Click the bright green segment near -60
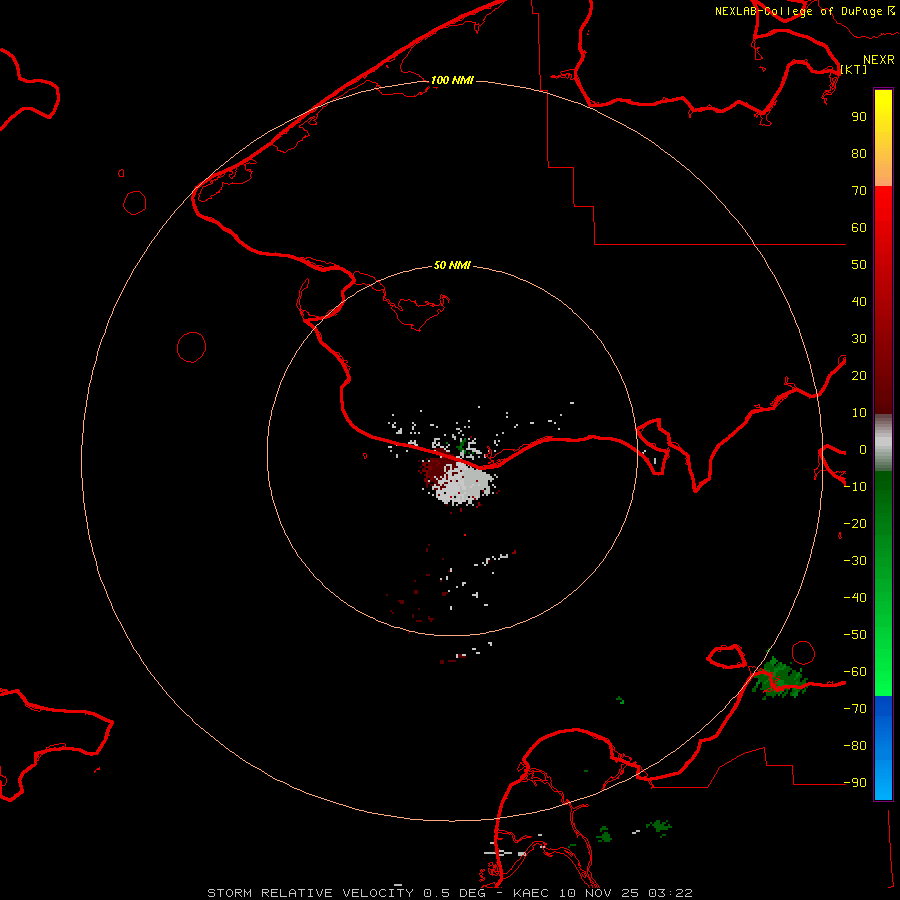Image resolution: width=900 pixels, height=900 pixels. (x=883, y=677)
